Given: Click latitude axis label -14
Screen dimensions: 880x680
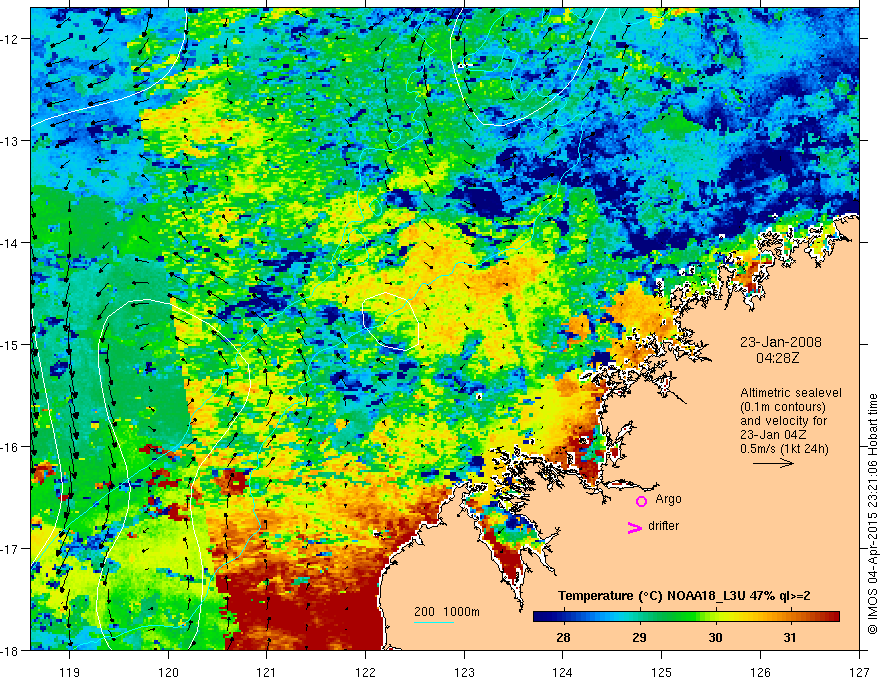Looking at the screenshot, I should point(10,243).
